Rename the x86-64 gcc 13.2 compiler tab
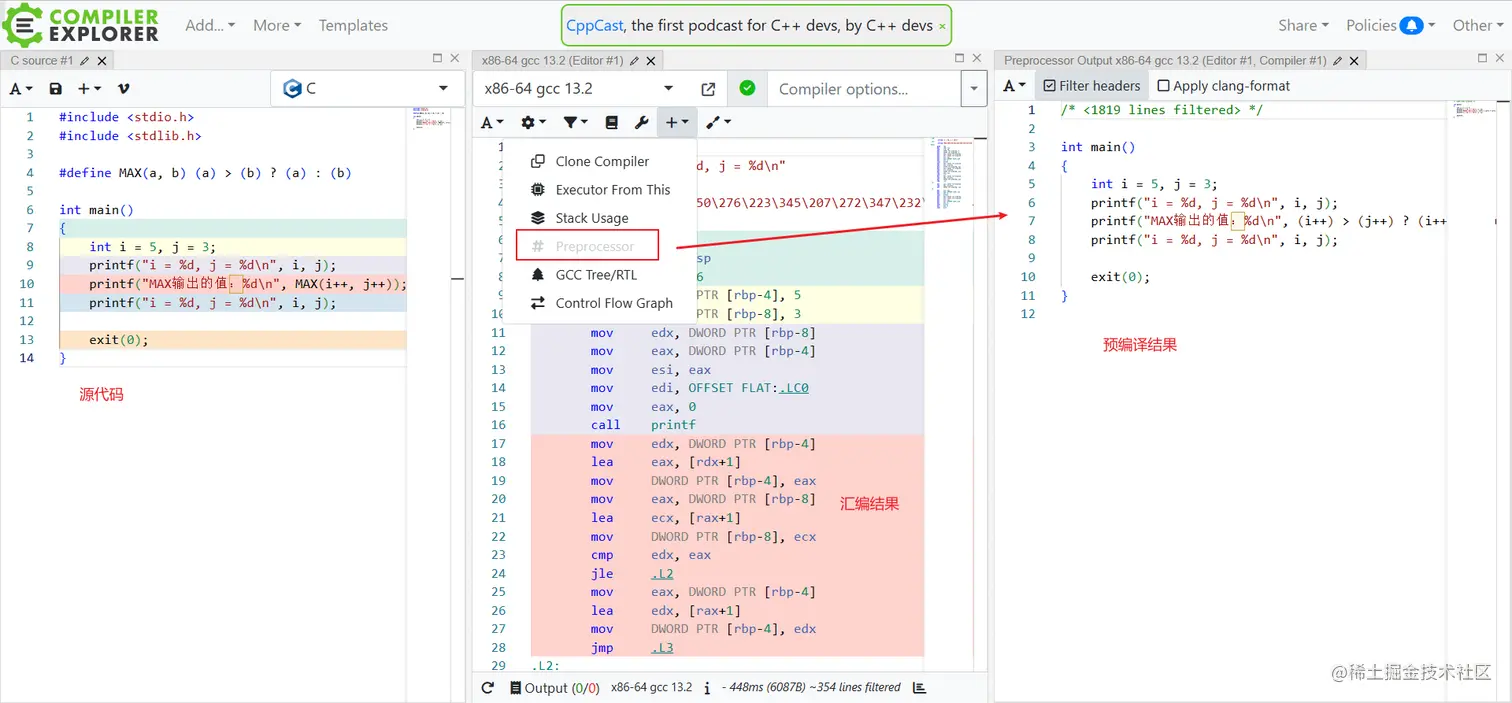The width and height of the screenshot is (1512, 703). click(x=634, y=61)
